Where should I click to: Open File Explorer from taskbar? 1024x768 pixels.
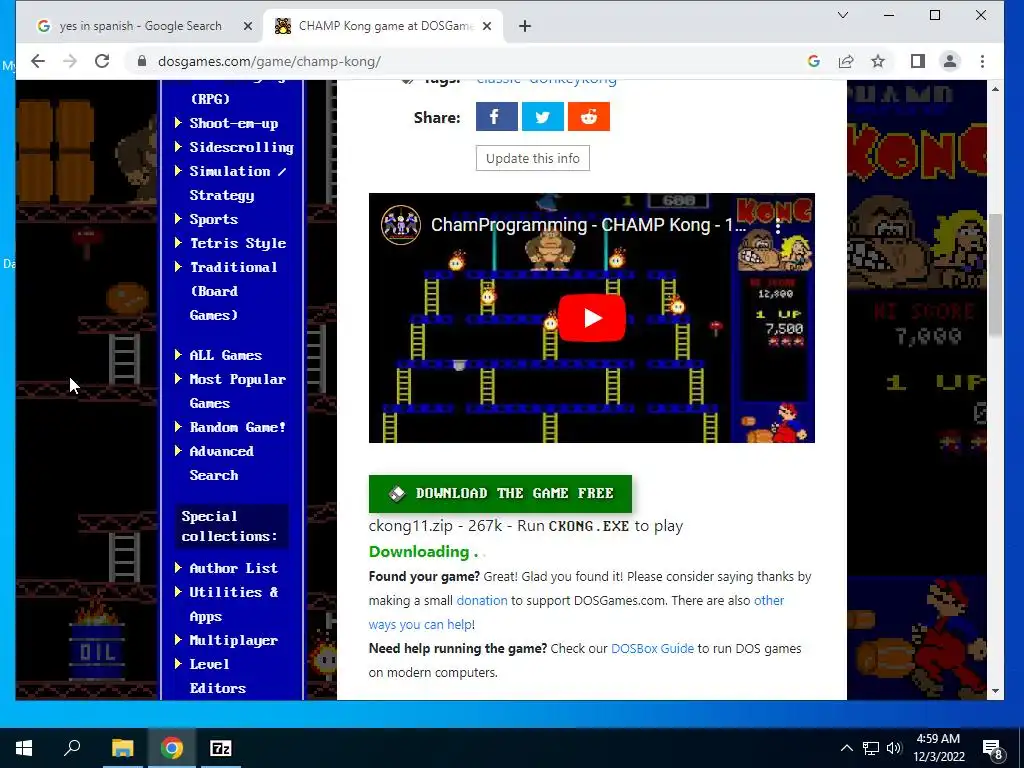(122, 748)
